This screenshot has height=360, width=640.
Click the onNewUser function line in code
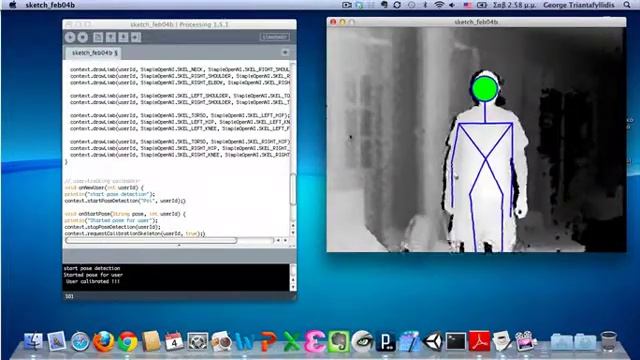coord(104,187)
